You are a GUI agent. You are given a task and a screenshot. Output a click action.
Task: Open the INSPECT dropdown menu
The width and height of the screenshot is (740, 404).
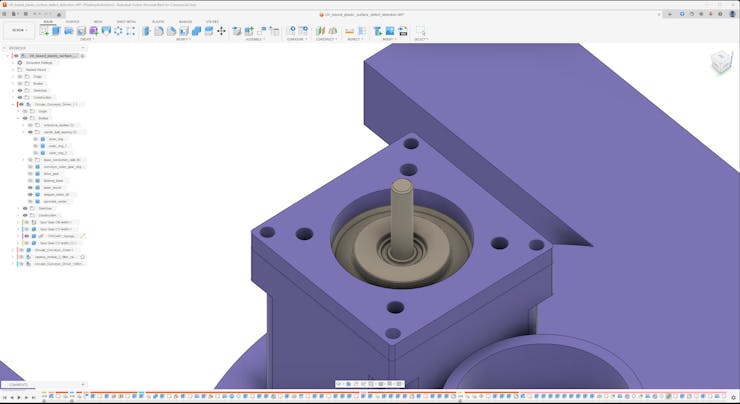pos(355,39)
